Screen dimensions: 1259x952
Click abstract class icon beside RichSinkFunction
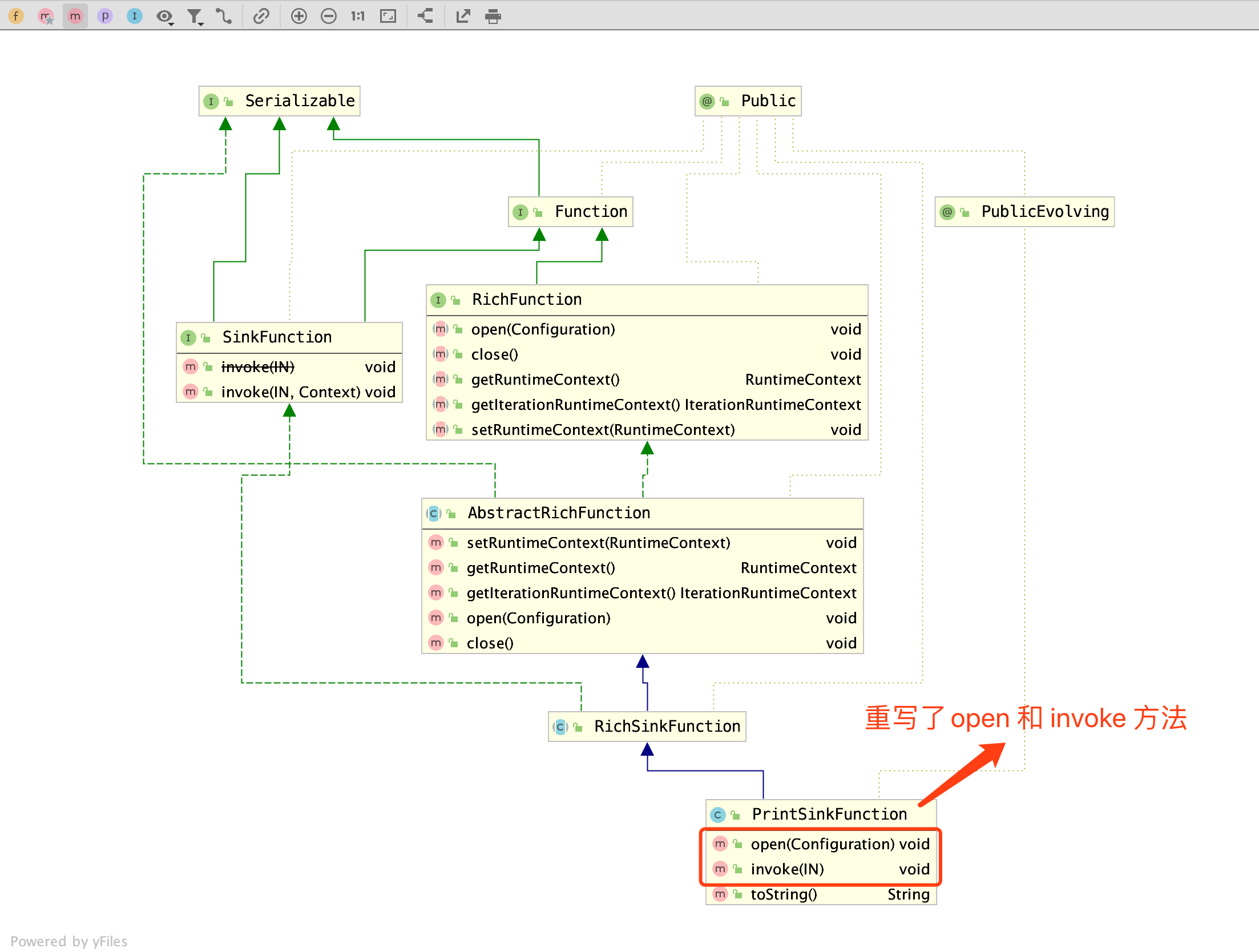click(560, 727)
